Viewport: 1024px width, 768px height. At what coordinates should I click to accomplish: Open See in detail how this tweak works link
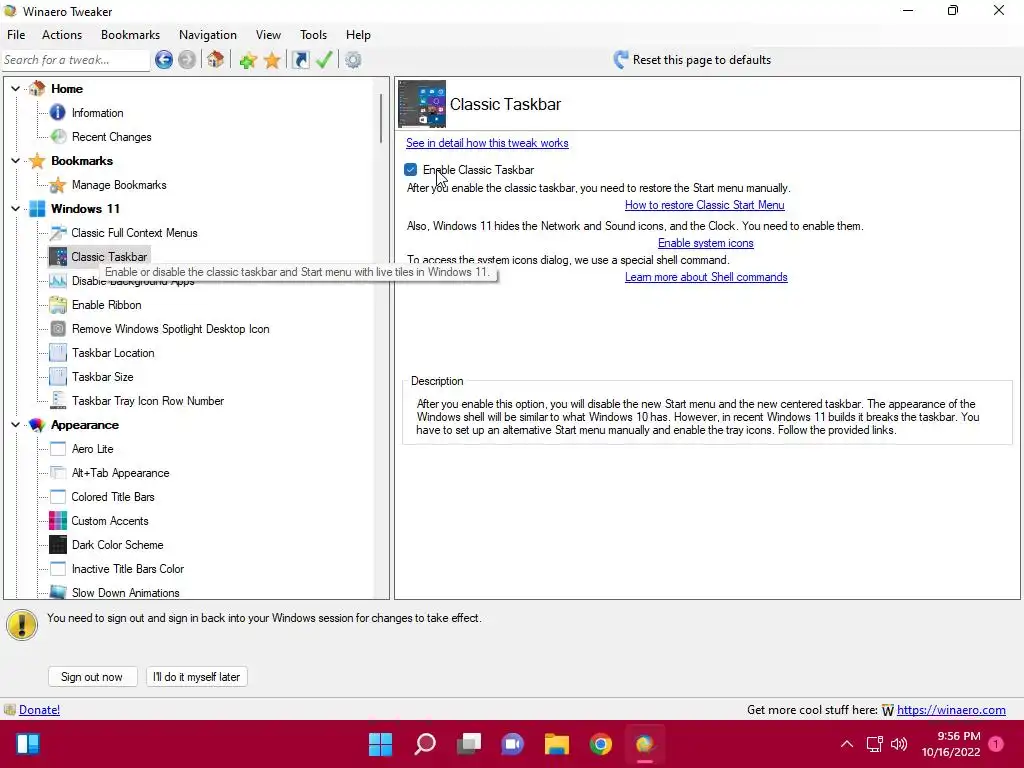487,143
